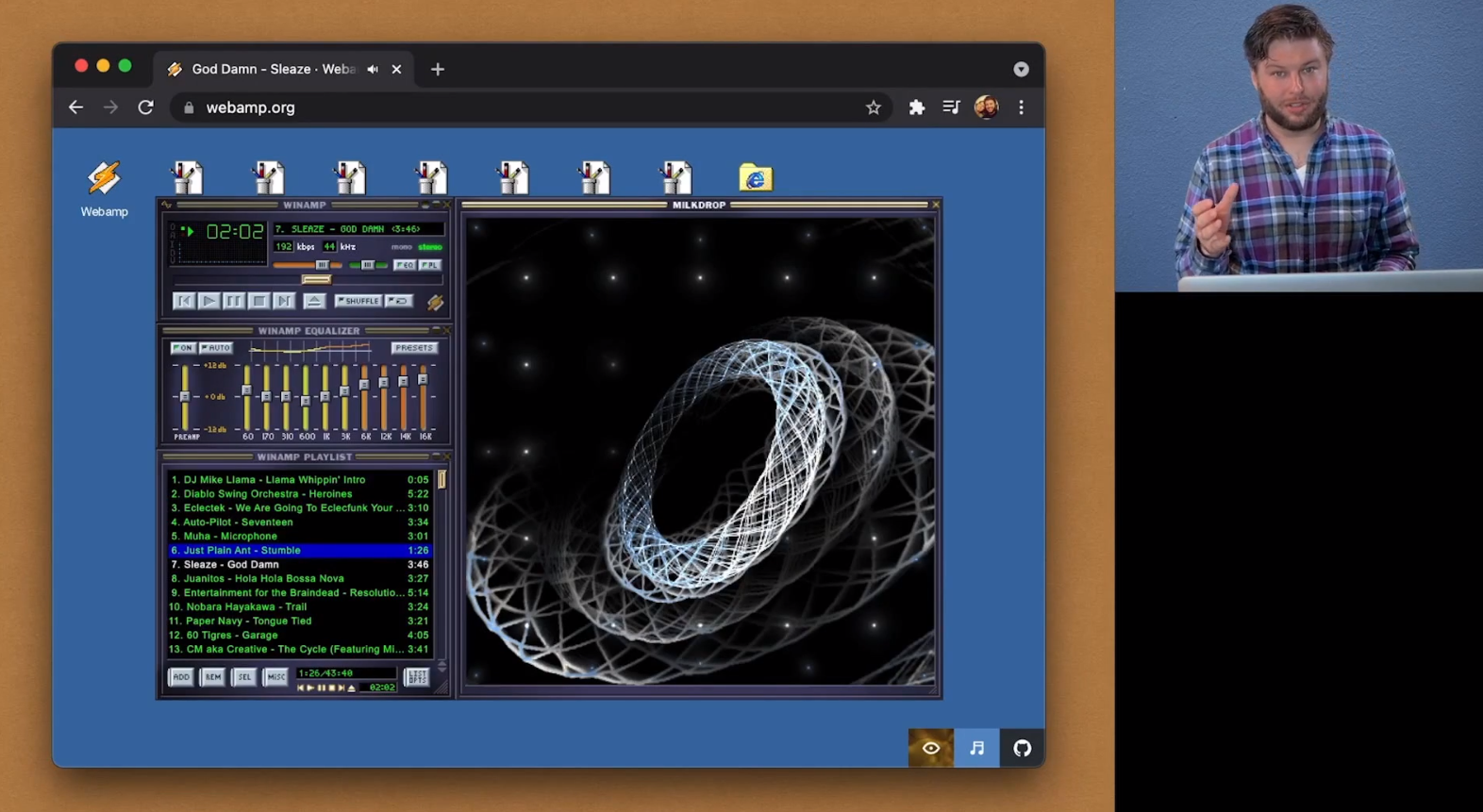Reload the webamp.org page
Screen dimensions: 1483x812
pyautogui.click(x=145, y=108)
